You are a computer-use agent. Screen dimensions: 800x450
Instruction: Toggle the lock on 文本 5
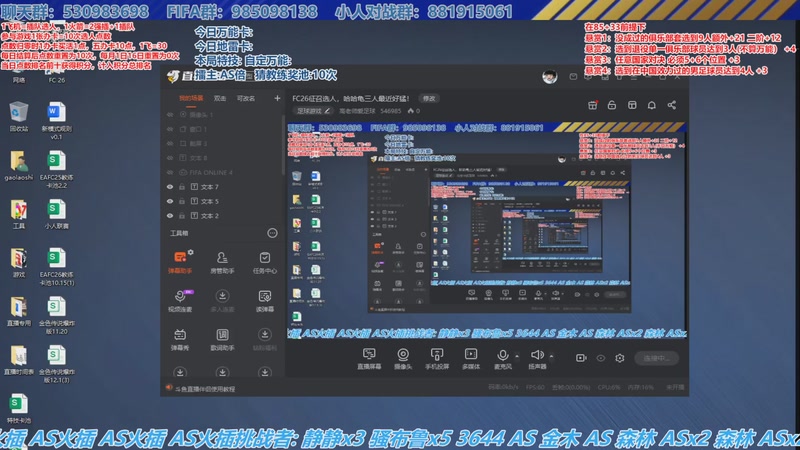(x=182, y=201)
